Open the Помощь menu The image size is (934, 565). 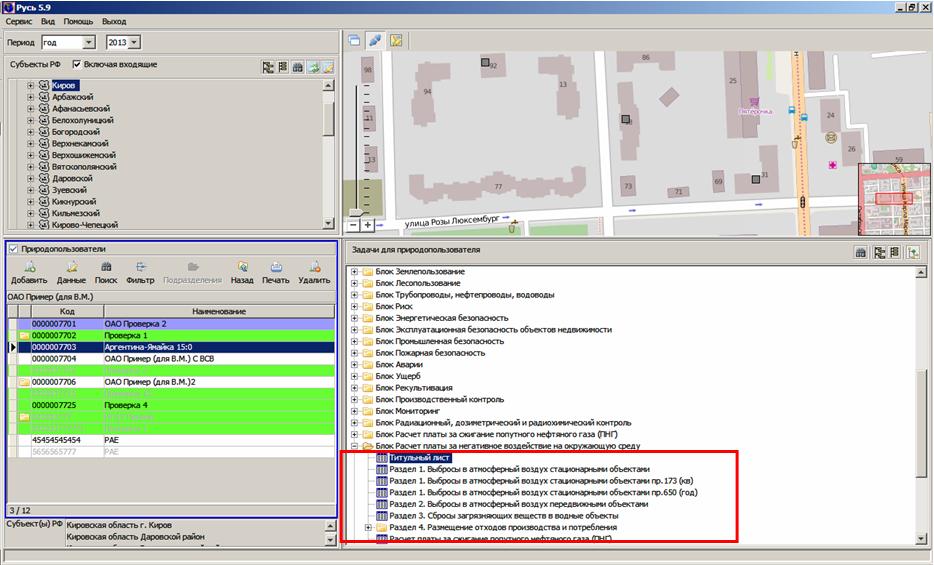(78, 21)
